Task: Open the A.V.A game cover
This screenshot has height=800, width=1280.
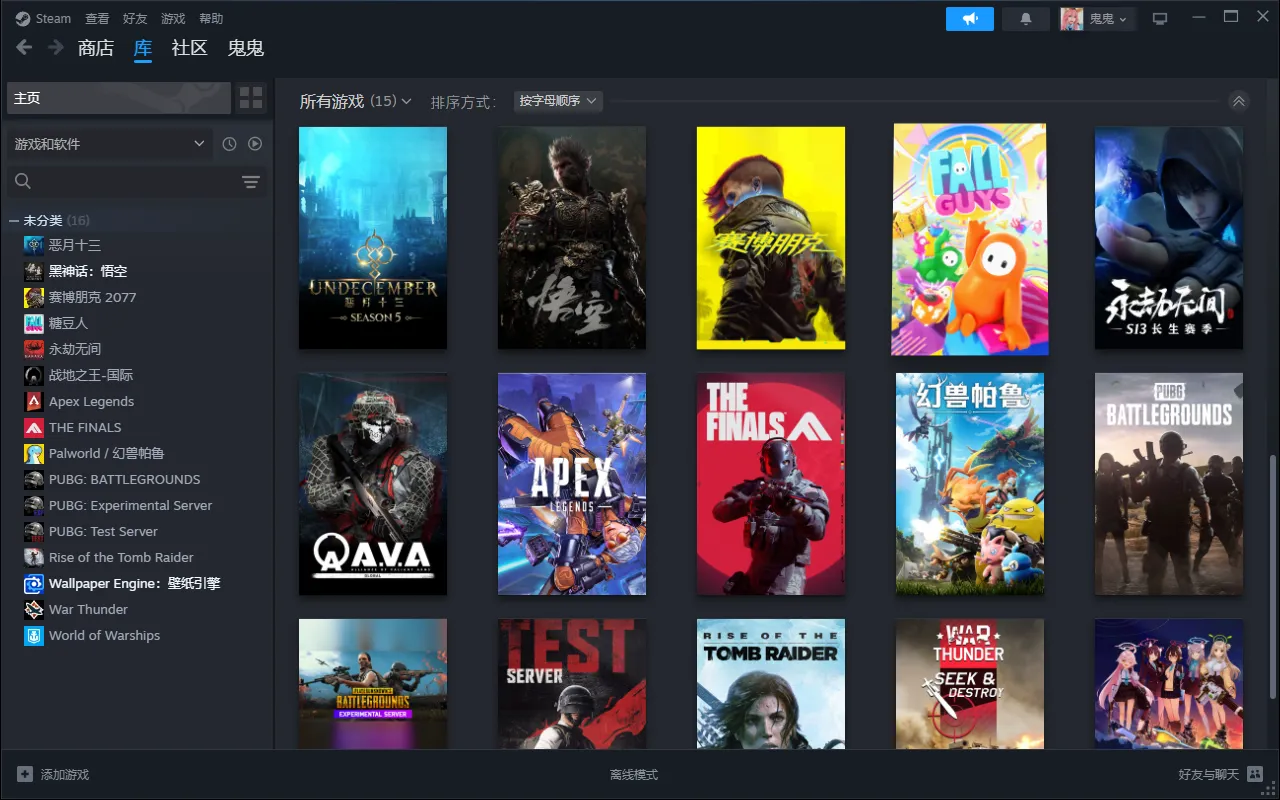Action: click(x=373, y=484)
